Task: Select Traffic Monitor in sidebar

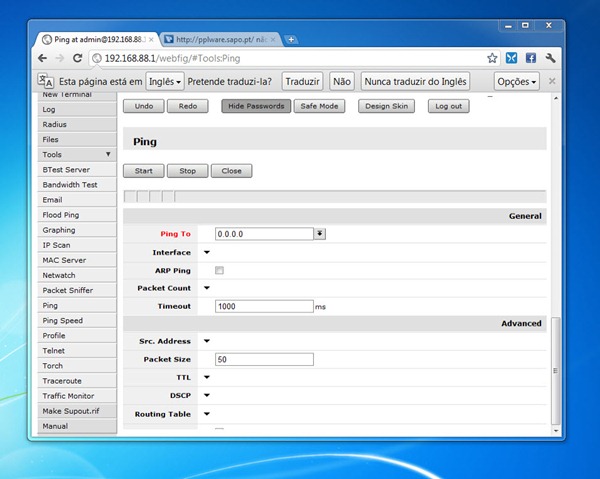Action: [x=77, y=396]
